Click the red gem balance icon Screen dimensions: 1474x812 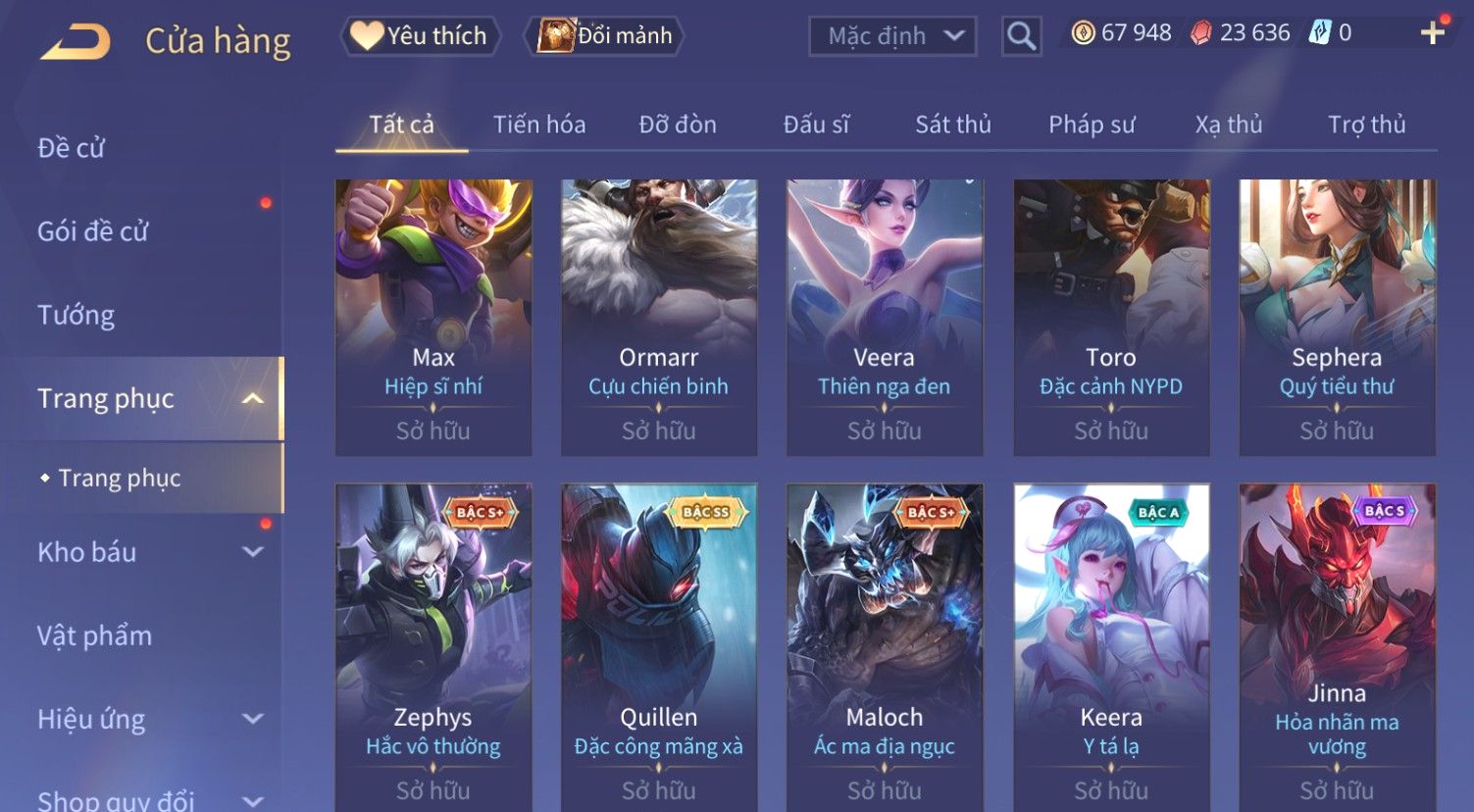[1201, 33]
